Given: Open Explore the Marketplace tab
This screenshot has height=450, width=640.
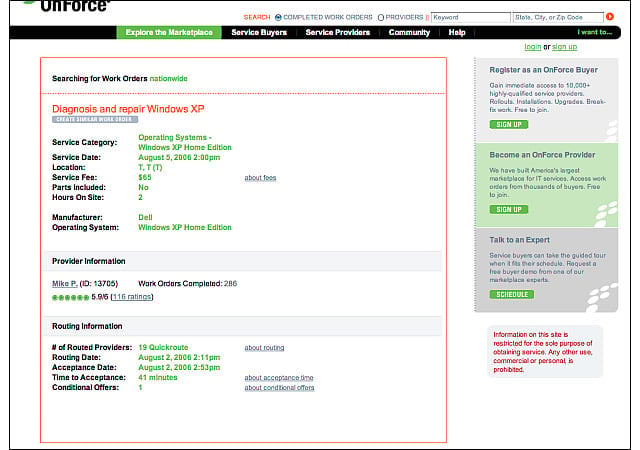Looking at the screenshot, I should [169, 32].
